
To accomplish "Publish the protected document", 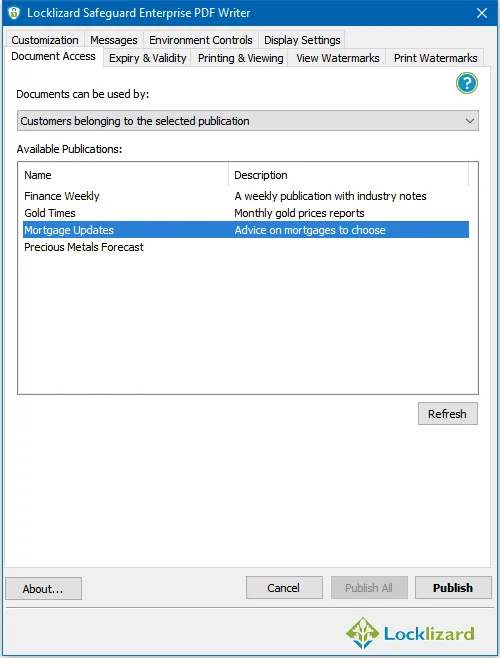I will click(453, 588).
